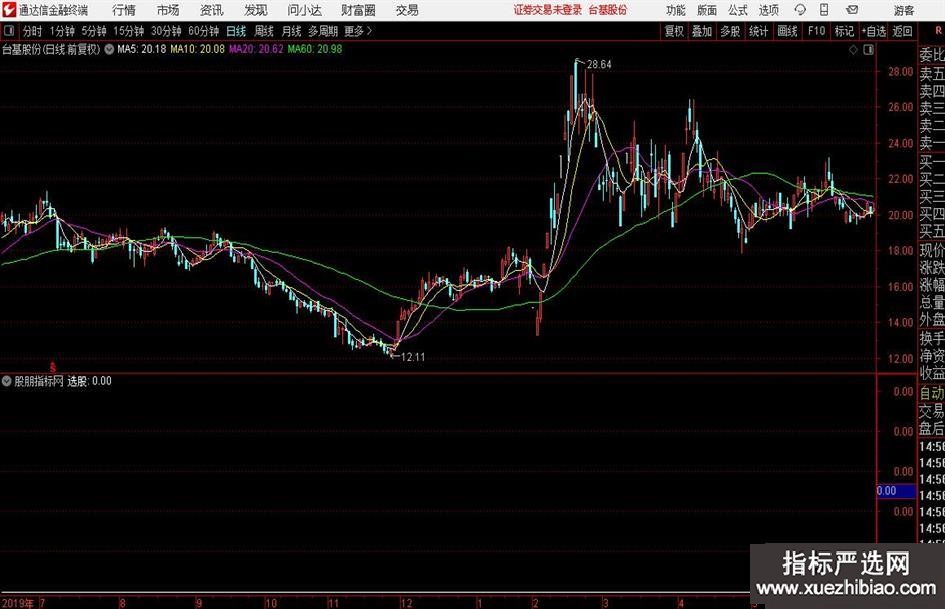Viewport: 945px width, 609px height.
Task: Click the 28.64 high price label
Action: tap(598, 65)
